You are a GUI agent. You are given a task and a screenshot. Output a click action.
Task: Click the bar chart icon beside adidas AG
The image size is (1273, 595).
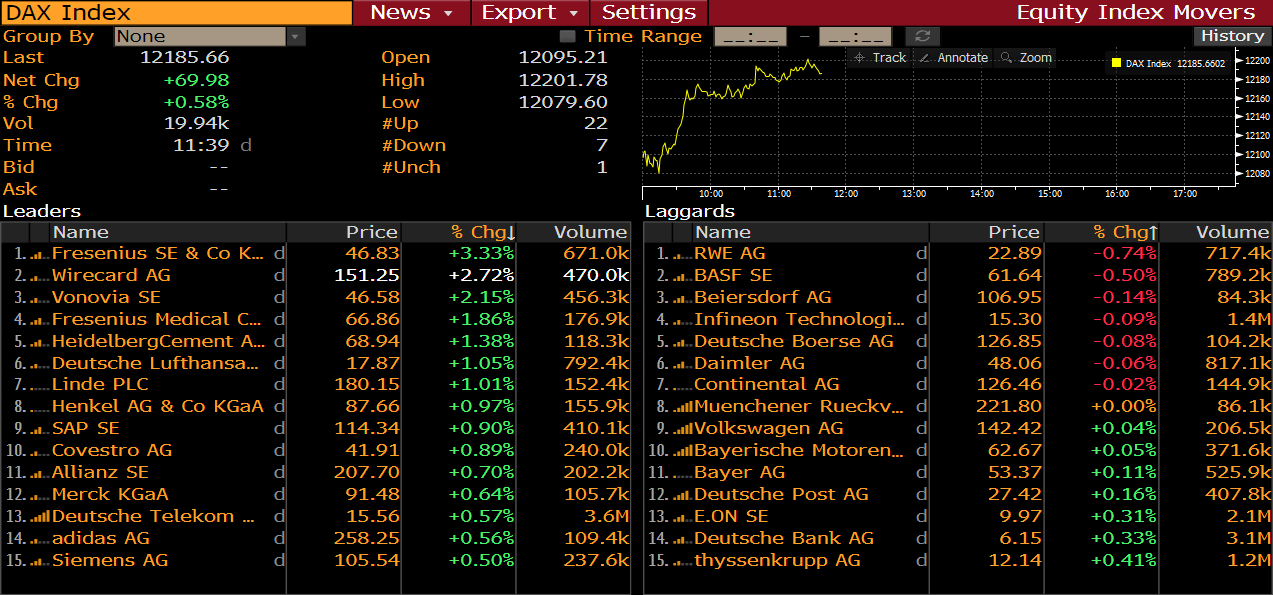(x=40, y=539)
